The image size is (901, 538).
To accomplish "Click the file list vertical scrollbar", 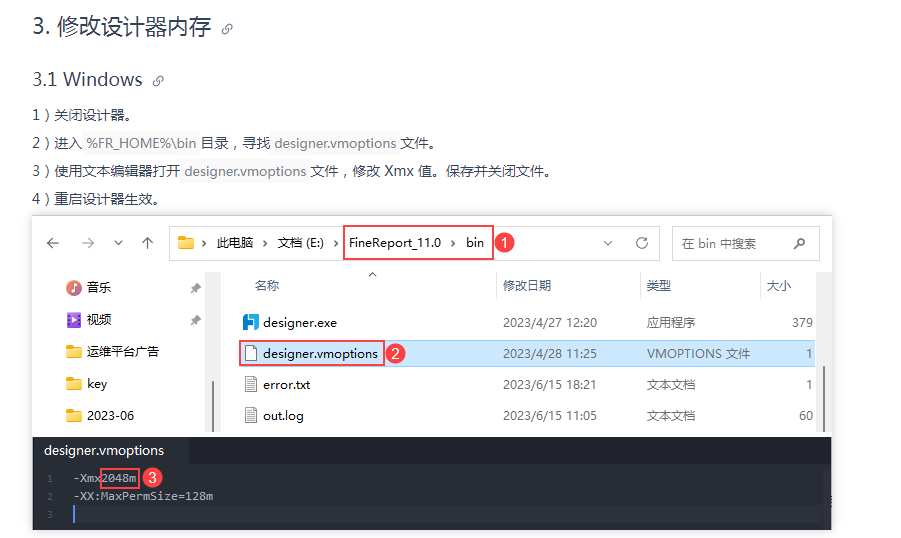I will coord(824,398).
